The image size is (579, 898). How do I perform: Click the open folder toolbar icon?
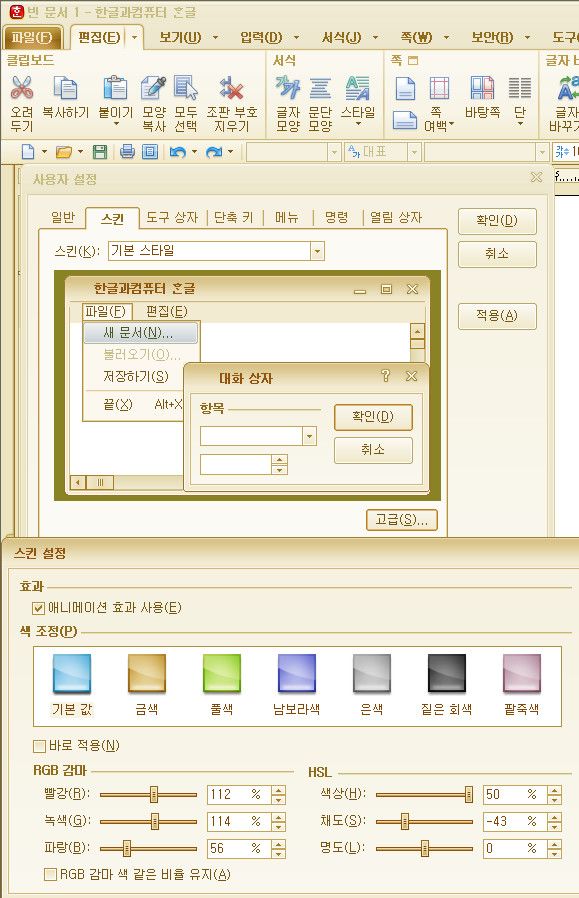tap(64, 152)
